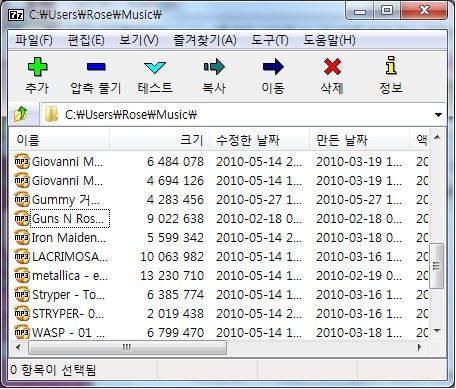This screenshot has height=389, width=456.
Task: Click the MP3 icon beside the WASP - 01 file
Action: (22, 332)
